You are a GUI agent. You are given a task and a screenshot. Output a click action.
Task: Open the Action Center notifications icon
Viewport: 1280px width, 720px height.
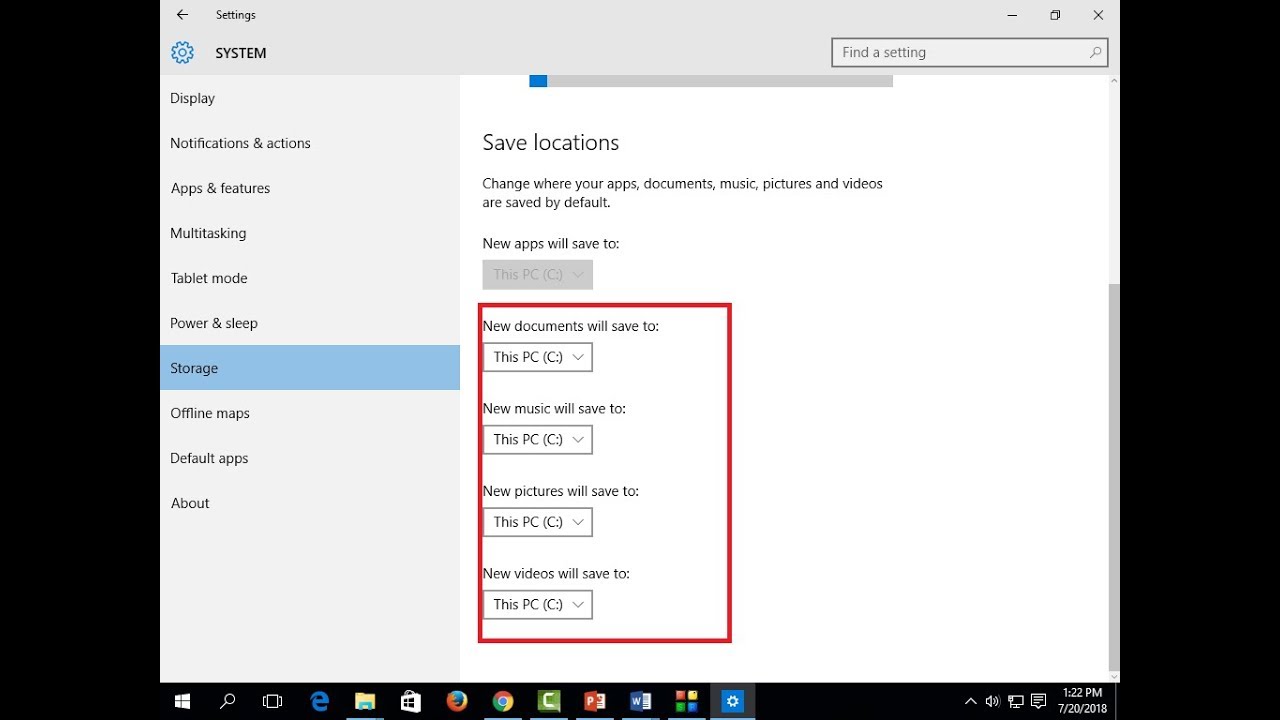point(1038,701)
